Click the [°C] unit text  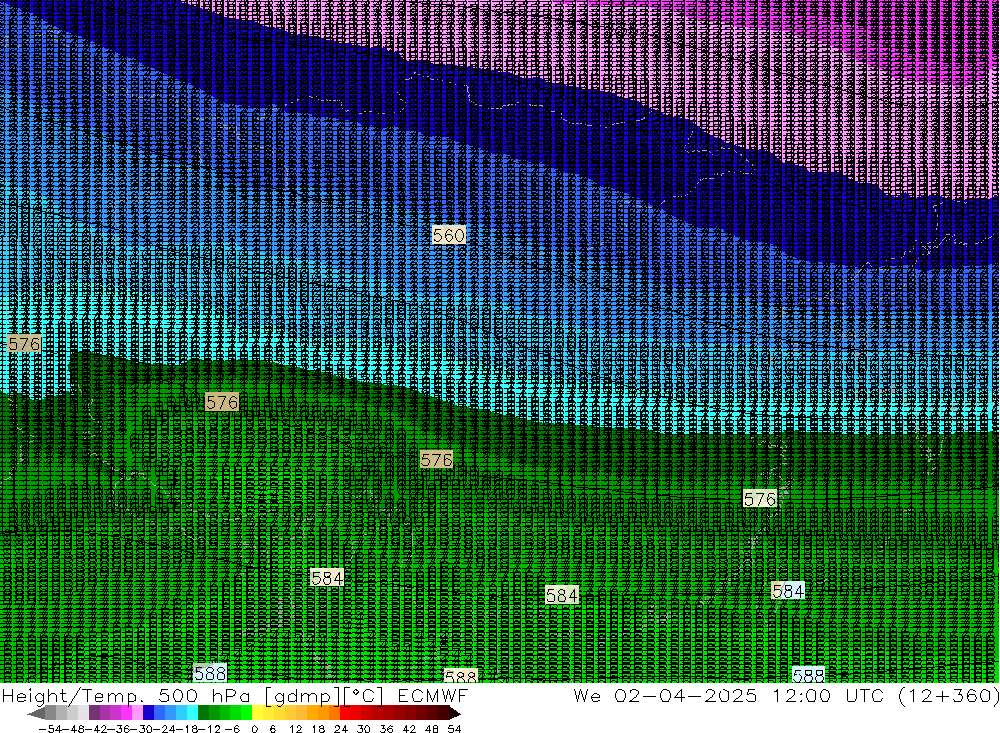click(364, 697)
